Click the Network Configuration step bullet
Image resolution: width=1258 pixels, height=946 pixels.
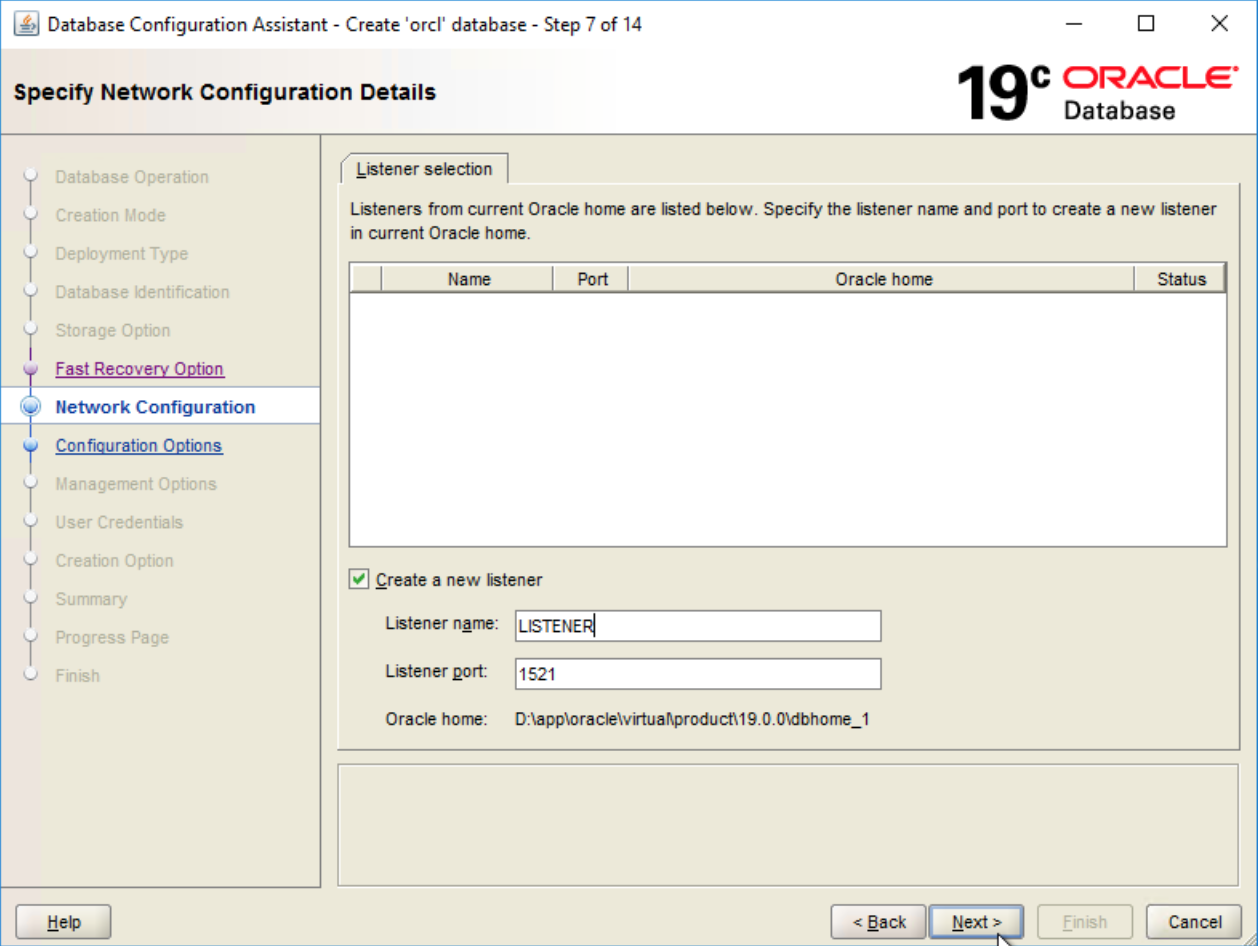tap(30, 407)
